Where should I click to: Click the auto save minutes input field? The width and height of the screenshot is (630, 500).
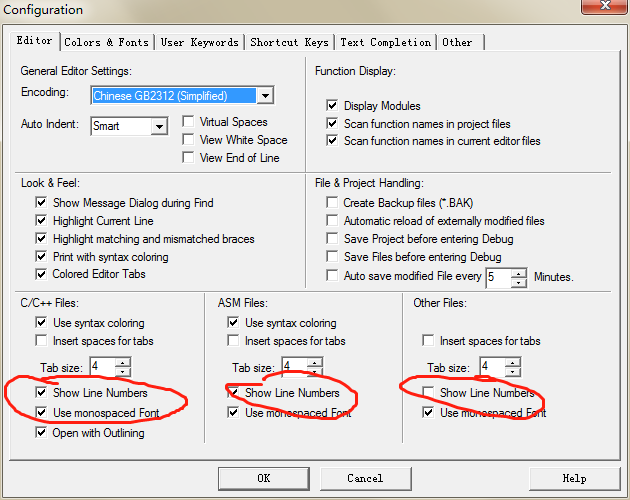click(497, 276)
